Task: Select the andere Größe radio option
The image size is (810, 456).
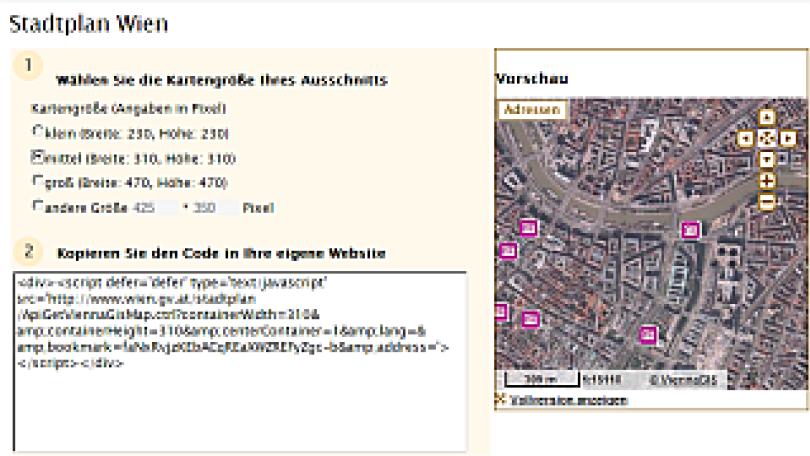Action: pos(38,206)
